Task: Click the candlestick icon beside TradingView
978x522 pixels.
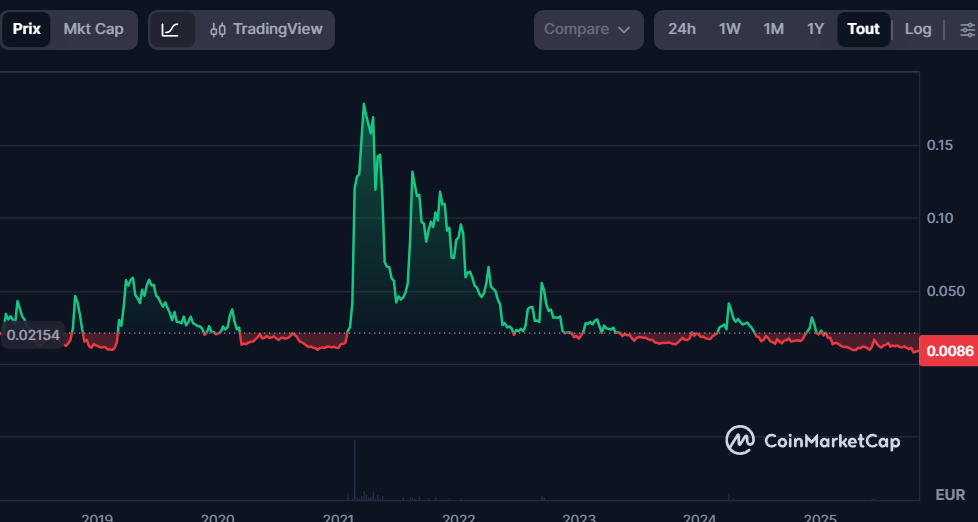Action: coord(218,30)
